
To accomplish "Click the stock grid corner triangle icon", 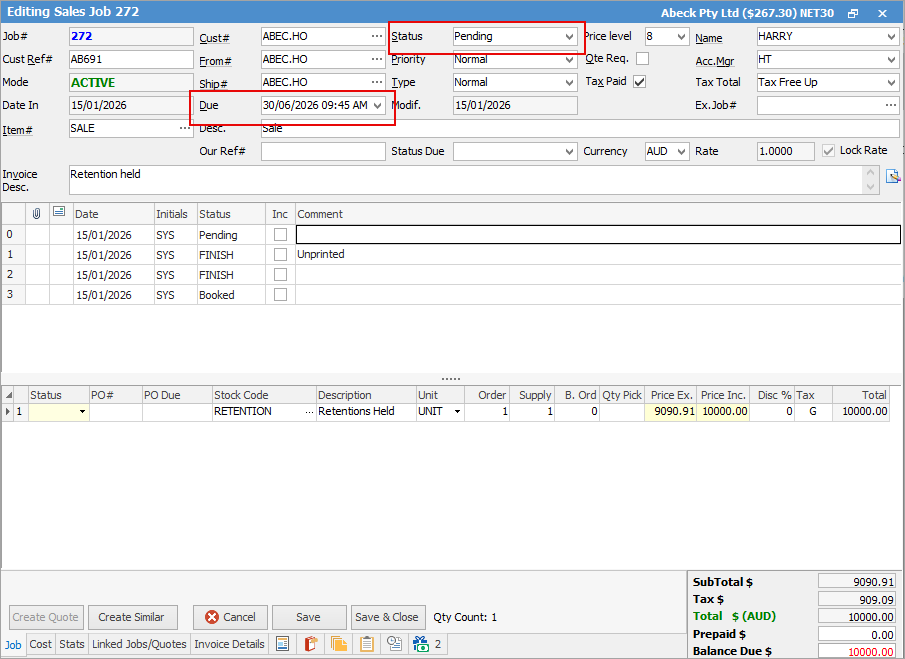I will pos(9,395).
